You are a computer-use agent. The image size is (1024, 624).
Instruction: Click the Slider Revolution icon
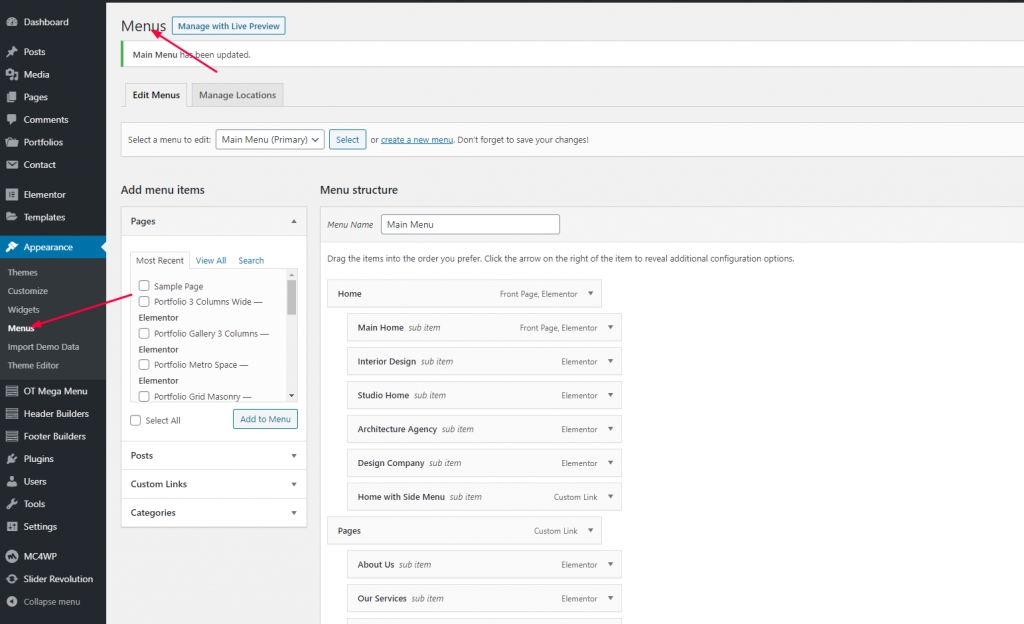coord(12,579)
